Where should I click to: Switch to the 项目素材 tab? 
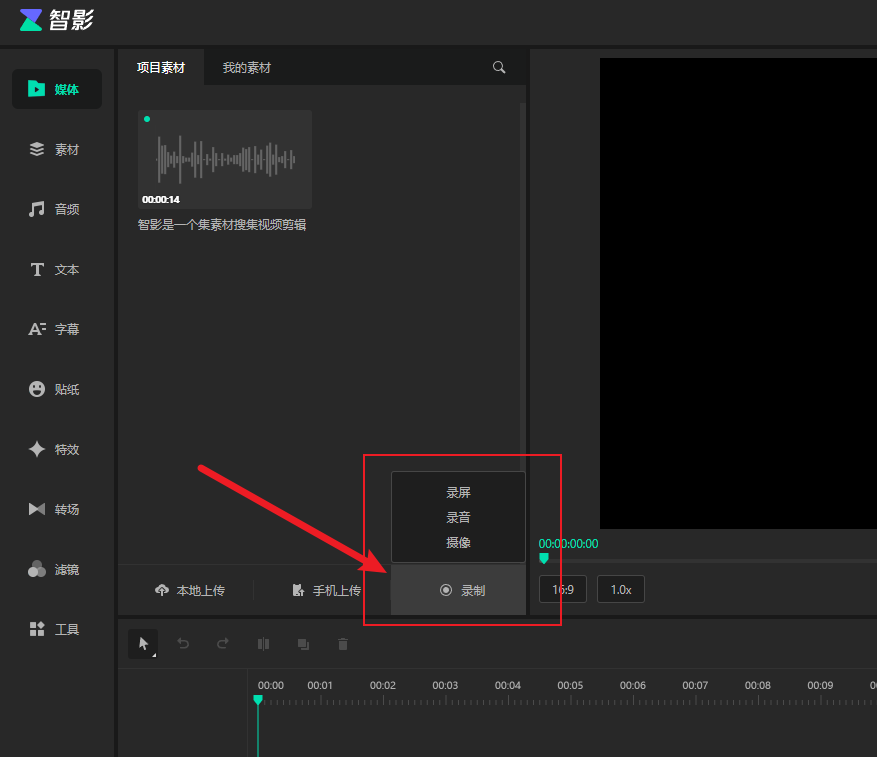[x=161, y=68]
